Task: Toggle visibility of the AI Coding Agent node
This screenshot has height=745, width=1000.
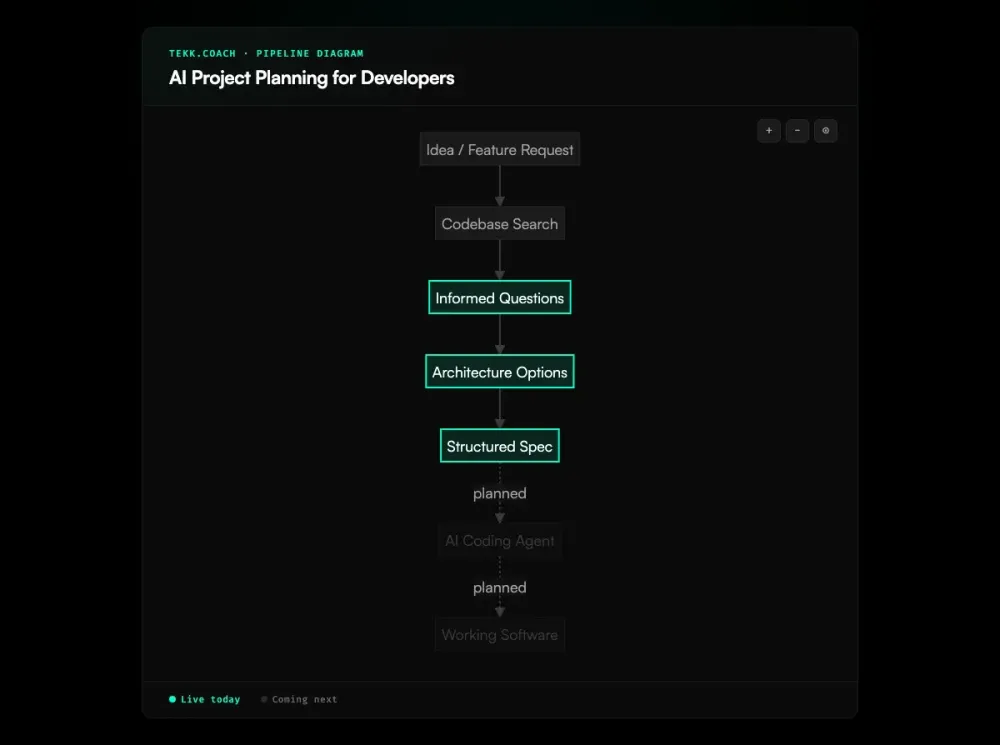Action: 499,541
